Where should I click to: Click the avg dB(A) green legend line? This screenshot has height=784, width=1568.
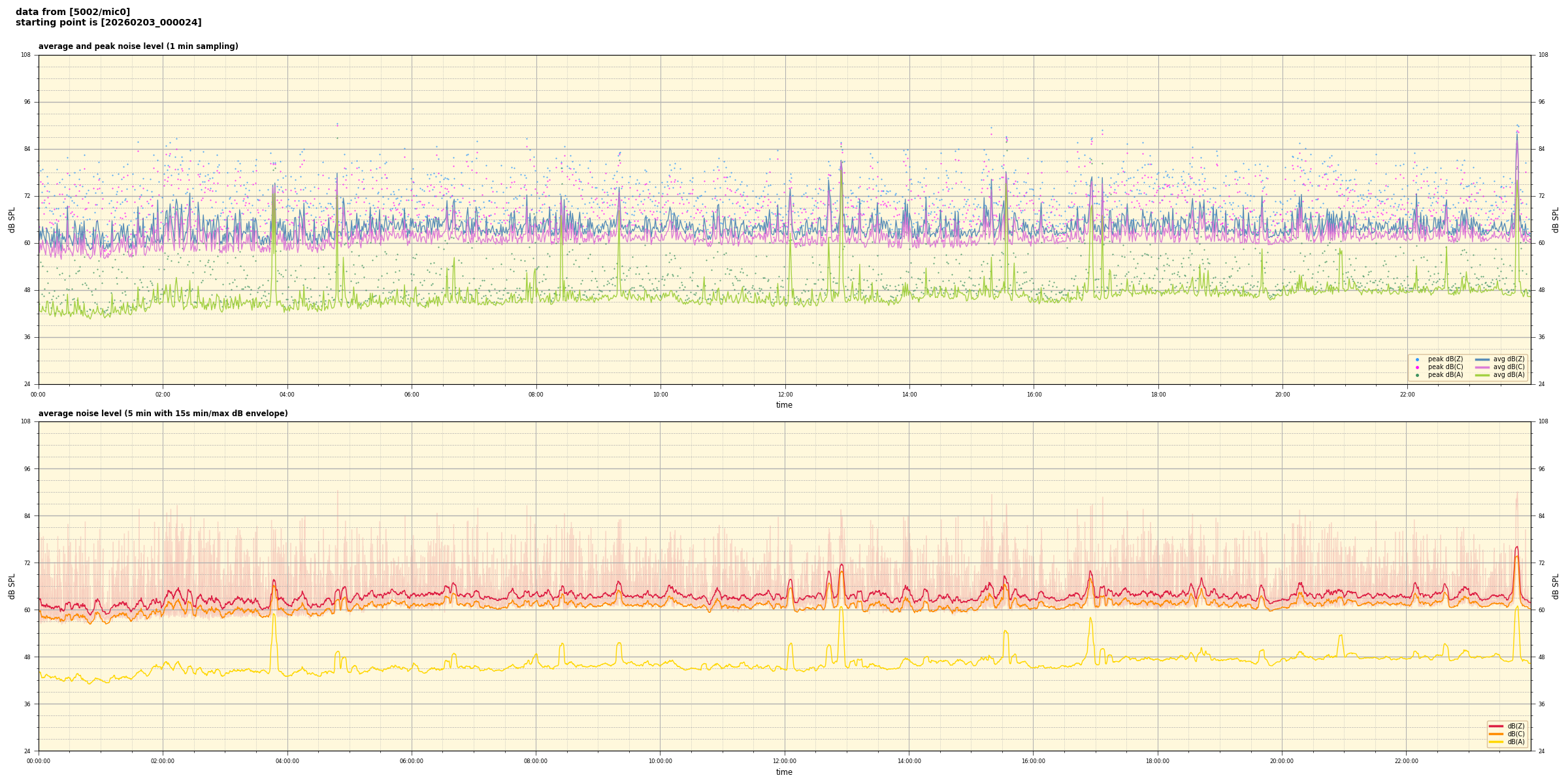[1482, 375]
